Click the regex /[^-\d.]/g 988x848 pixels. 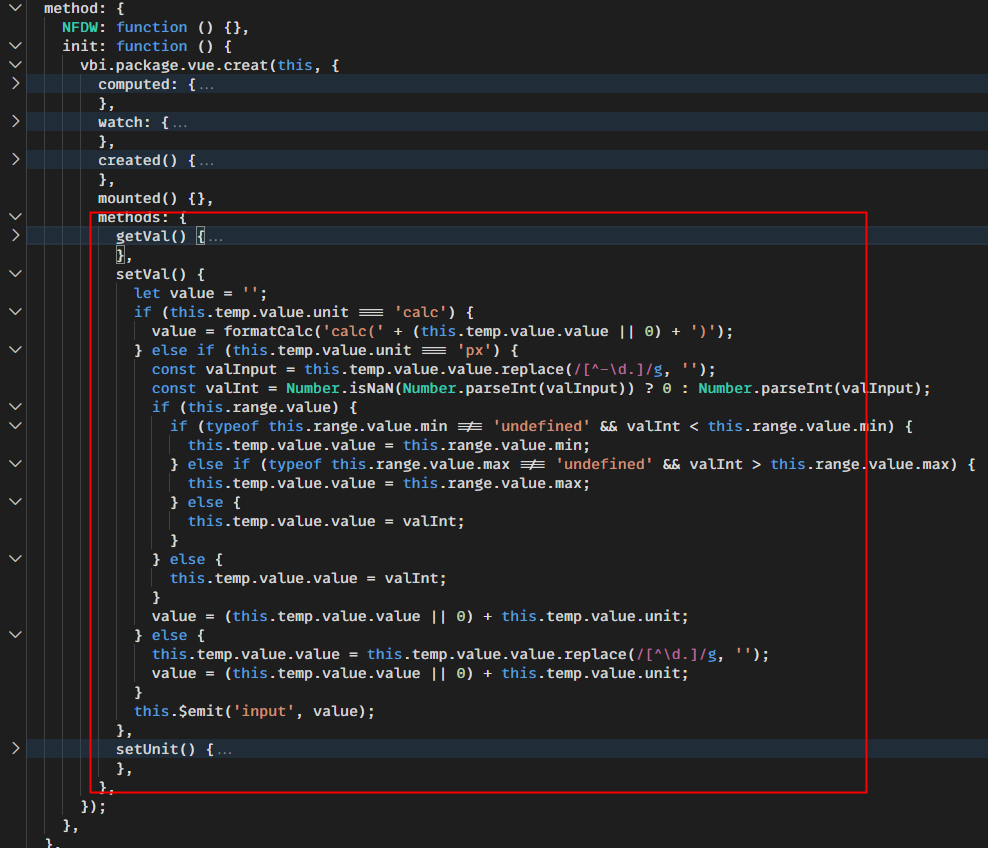coord(618,369)
